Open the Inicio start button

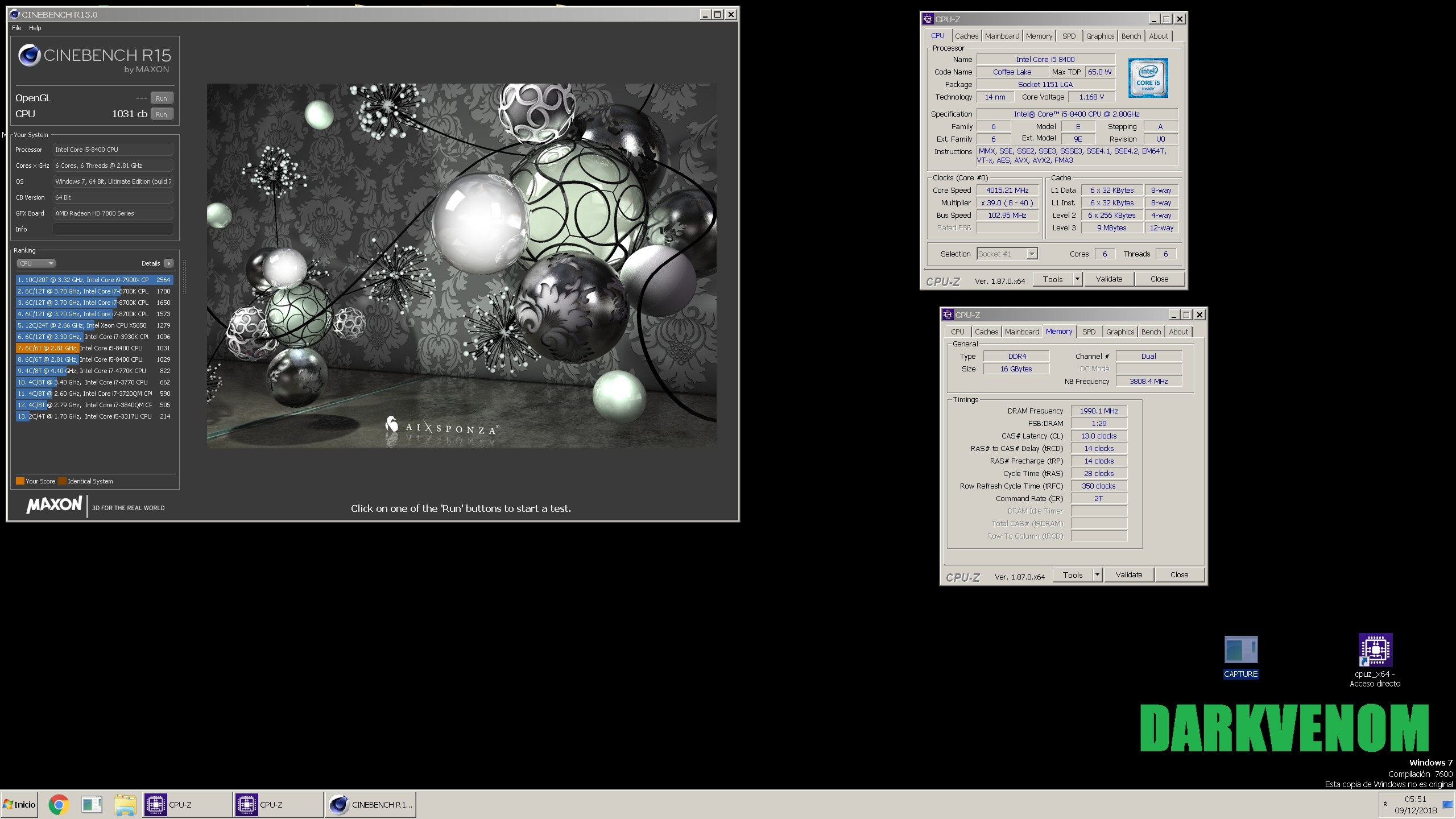click(19, 804)
